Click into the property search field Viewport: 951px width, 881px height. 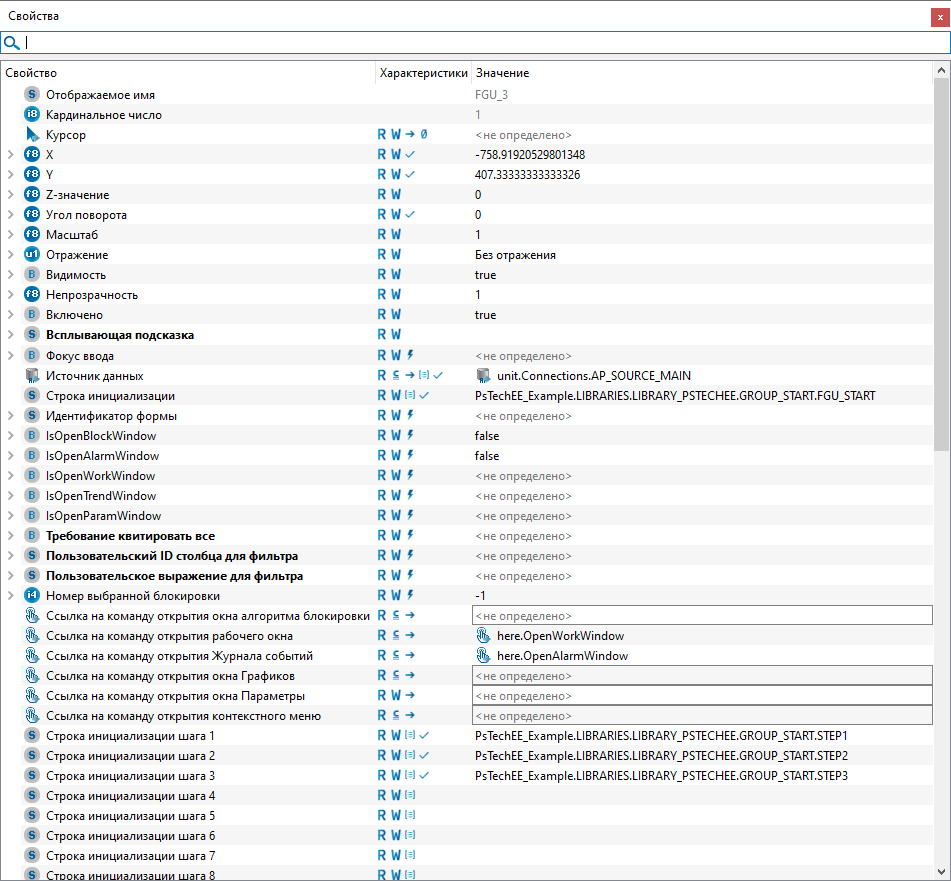click(x=480, y=43)
